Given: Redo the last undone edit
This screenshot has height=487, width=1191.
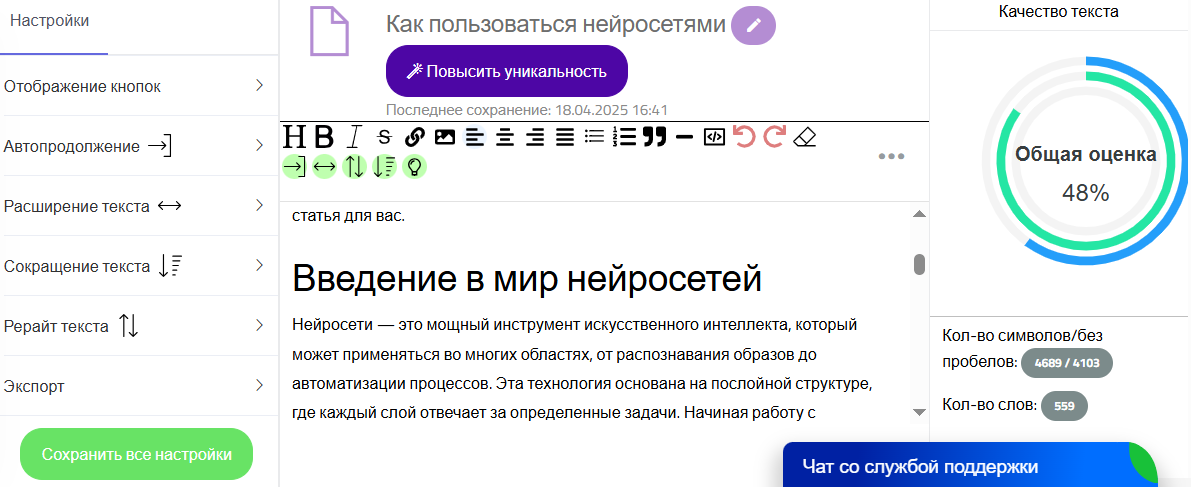Looking at the screenshot, I should pyautogui.click(x=774, y=137).
